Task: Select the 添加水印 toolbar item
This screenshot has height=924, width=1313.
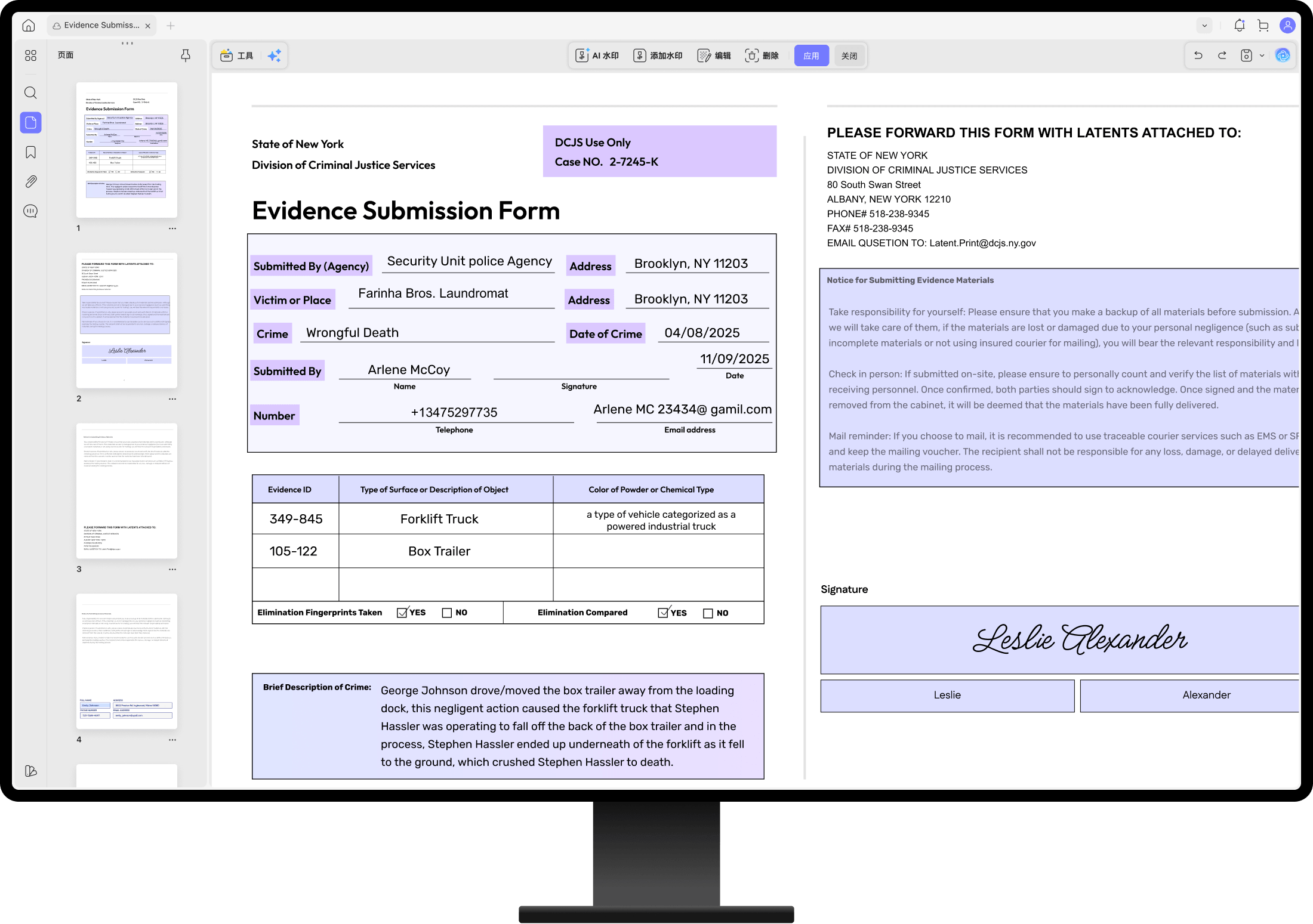Action: 658,55
